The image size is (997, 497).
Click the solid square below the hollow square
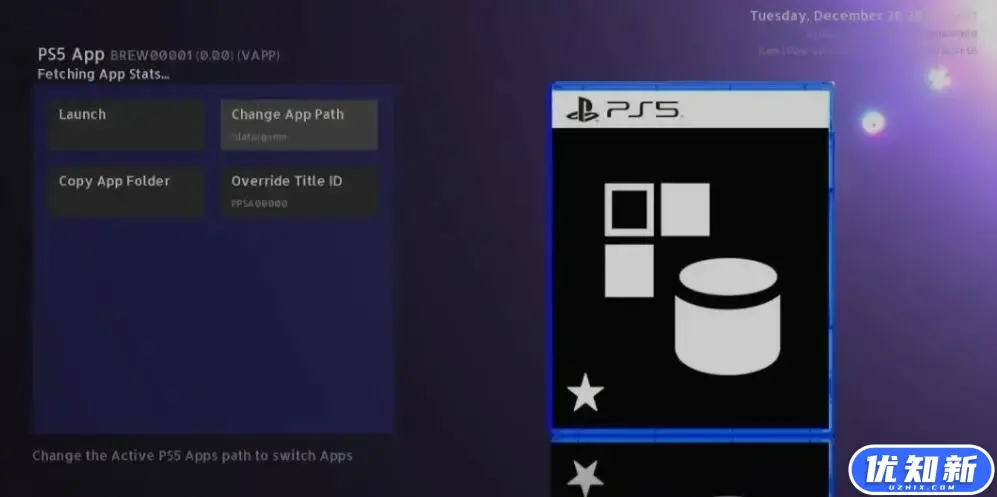[629, 271]
